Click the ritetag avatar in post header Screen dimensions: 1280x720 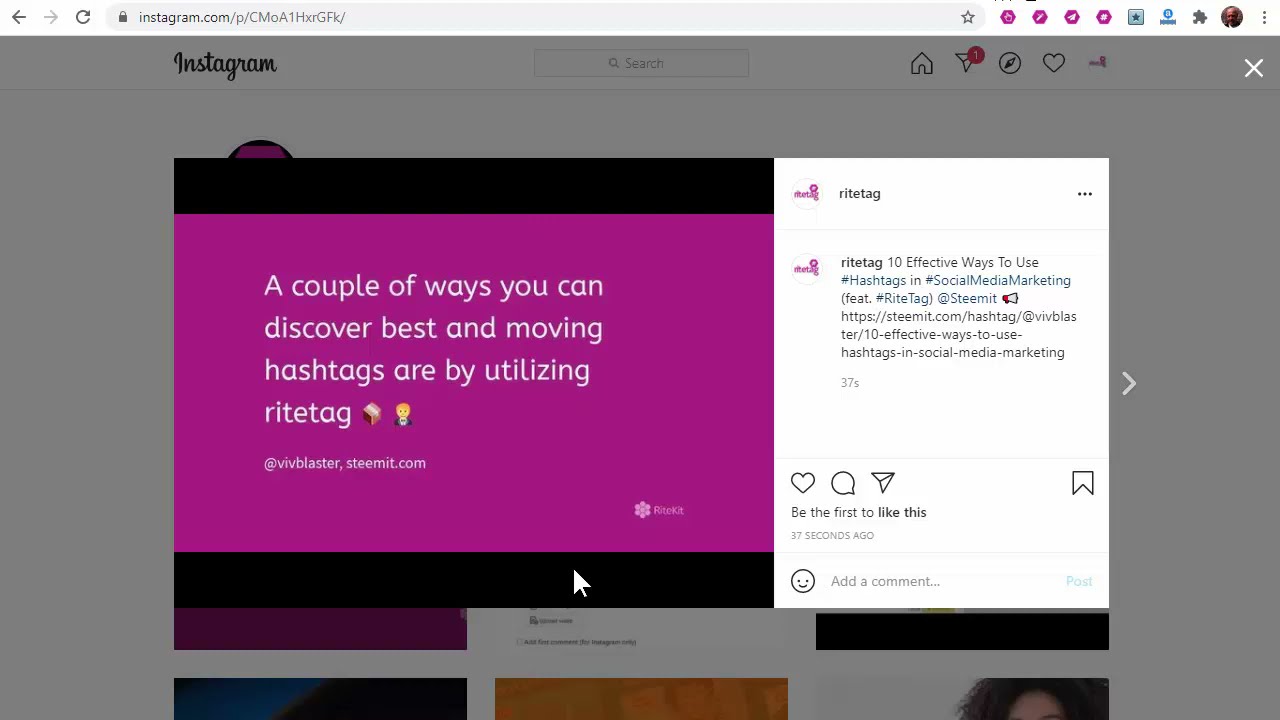click(x=807, y=193)
